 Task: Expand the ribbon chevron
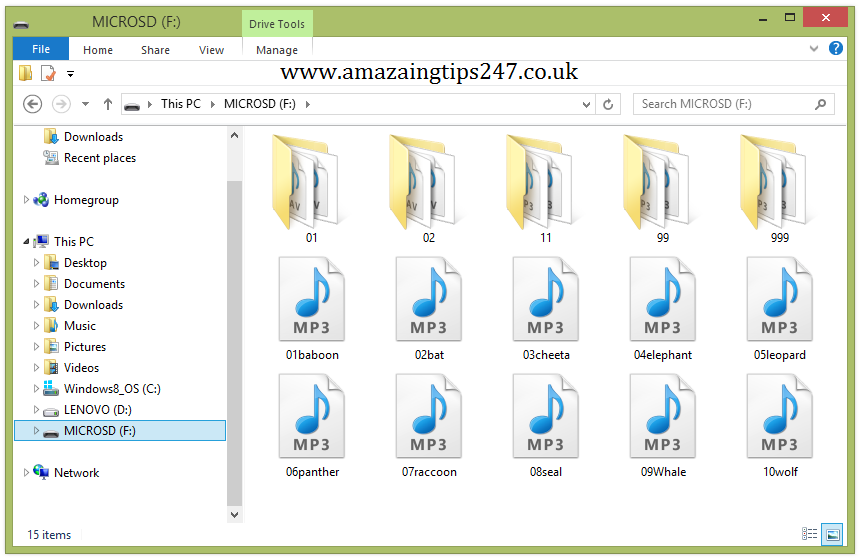pos(814,48)
